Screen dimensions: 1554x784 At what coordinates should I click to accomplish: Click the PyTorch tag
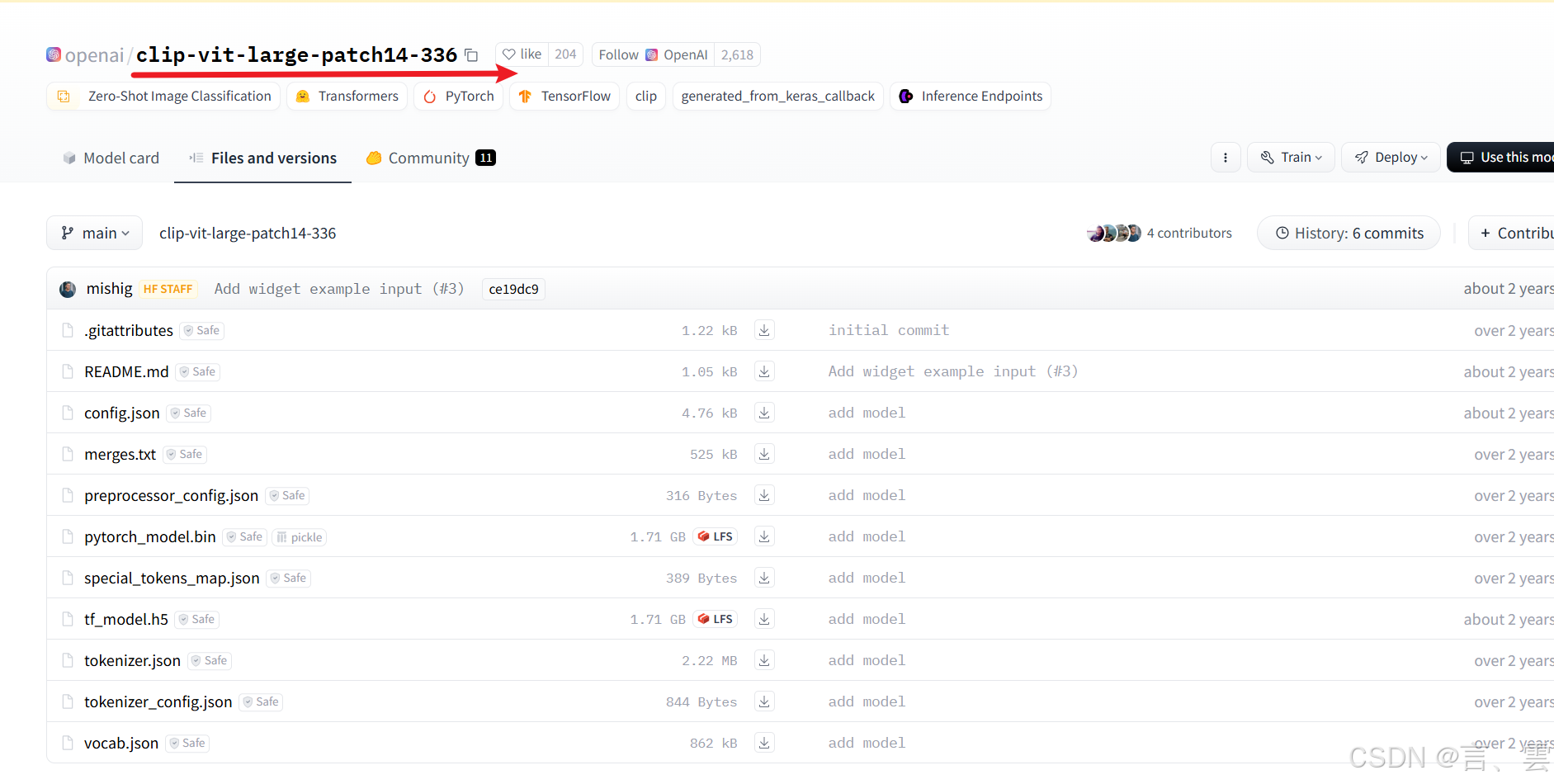click(x=458, y=97)
